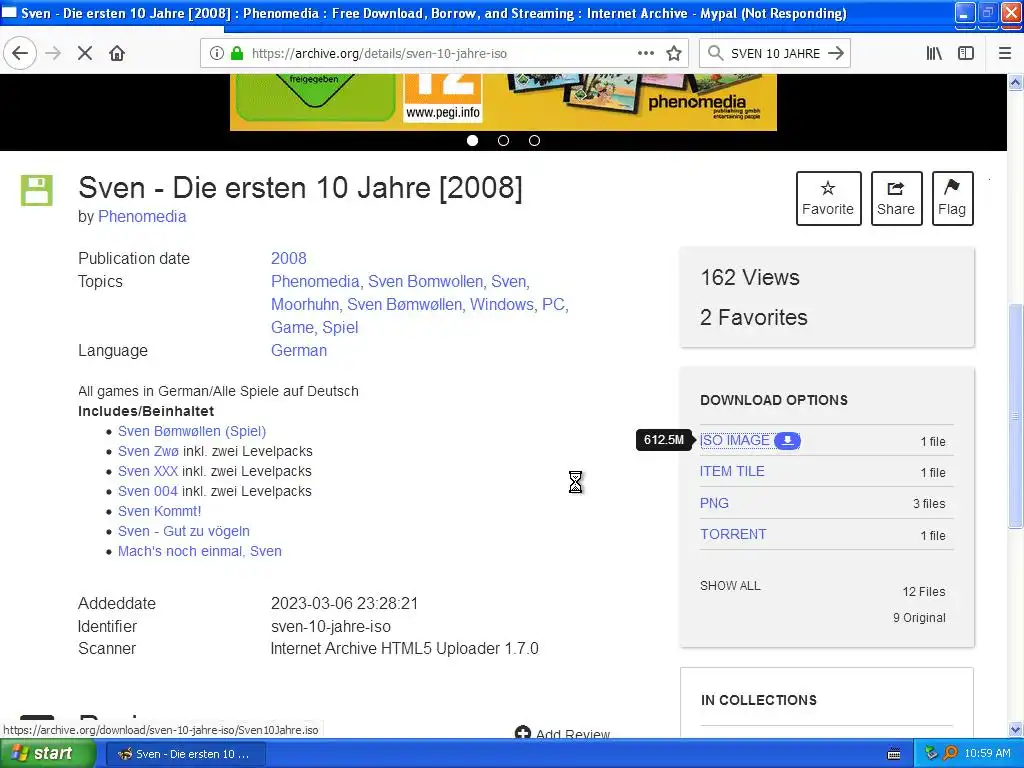The image size is (1024, 768).
Task: Go back to the previous page
Action: coord(20,54)
